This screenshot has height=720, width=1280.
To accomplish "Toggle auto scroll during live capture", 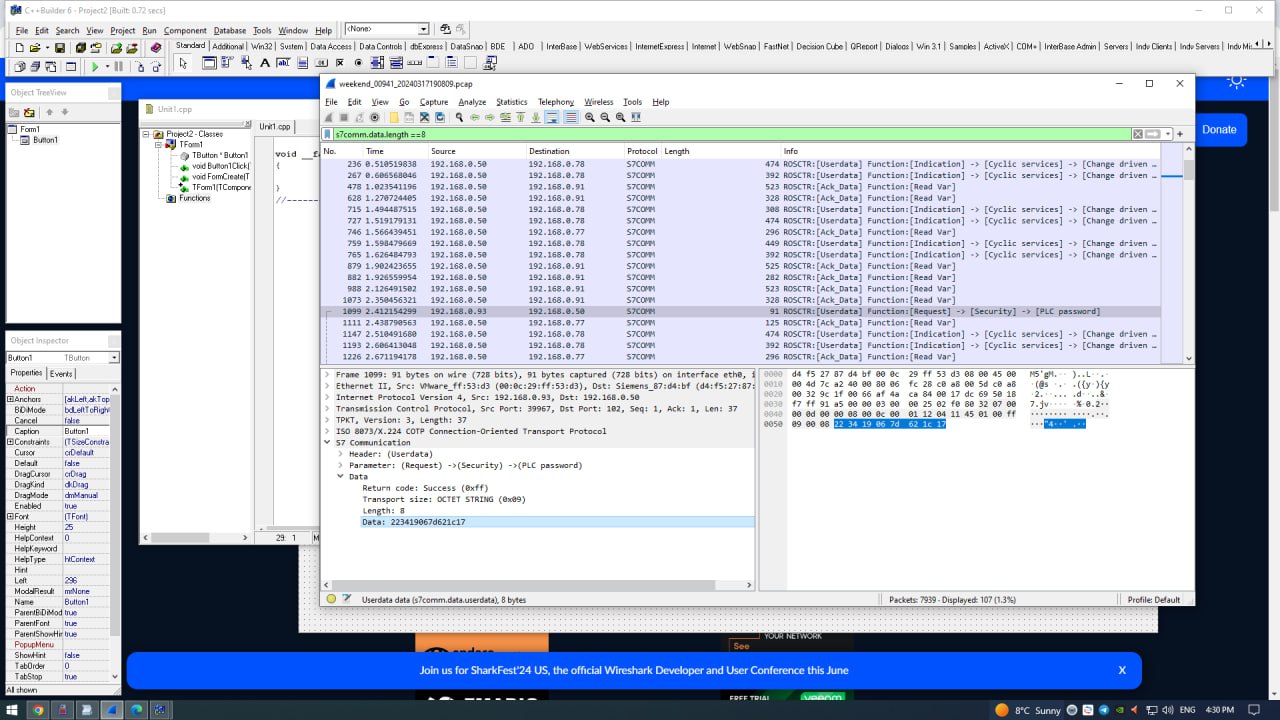I will [x=551, y=117].
